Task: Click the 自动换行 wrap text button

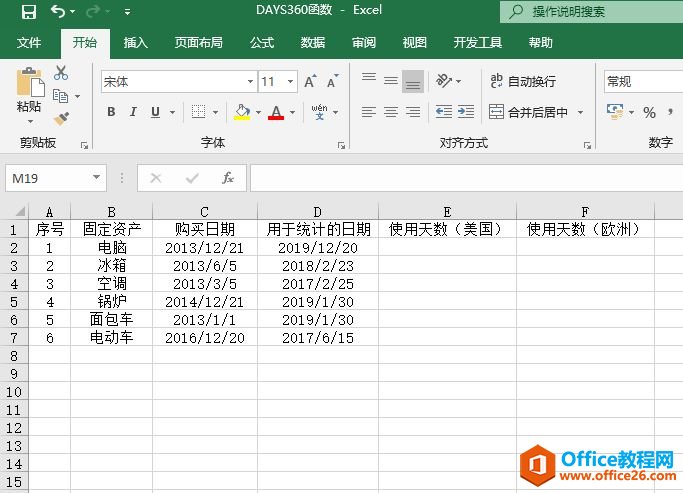Action: click(523, 81)
